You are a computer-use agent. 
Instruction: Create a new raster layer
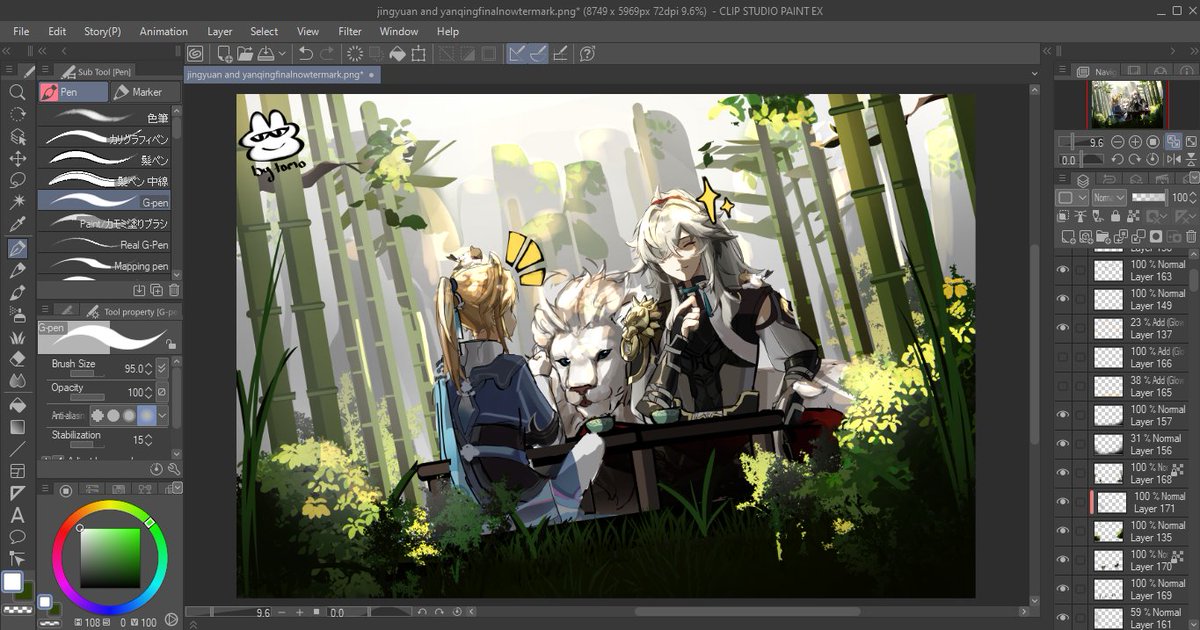1067,237
